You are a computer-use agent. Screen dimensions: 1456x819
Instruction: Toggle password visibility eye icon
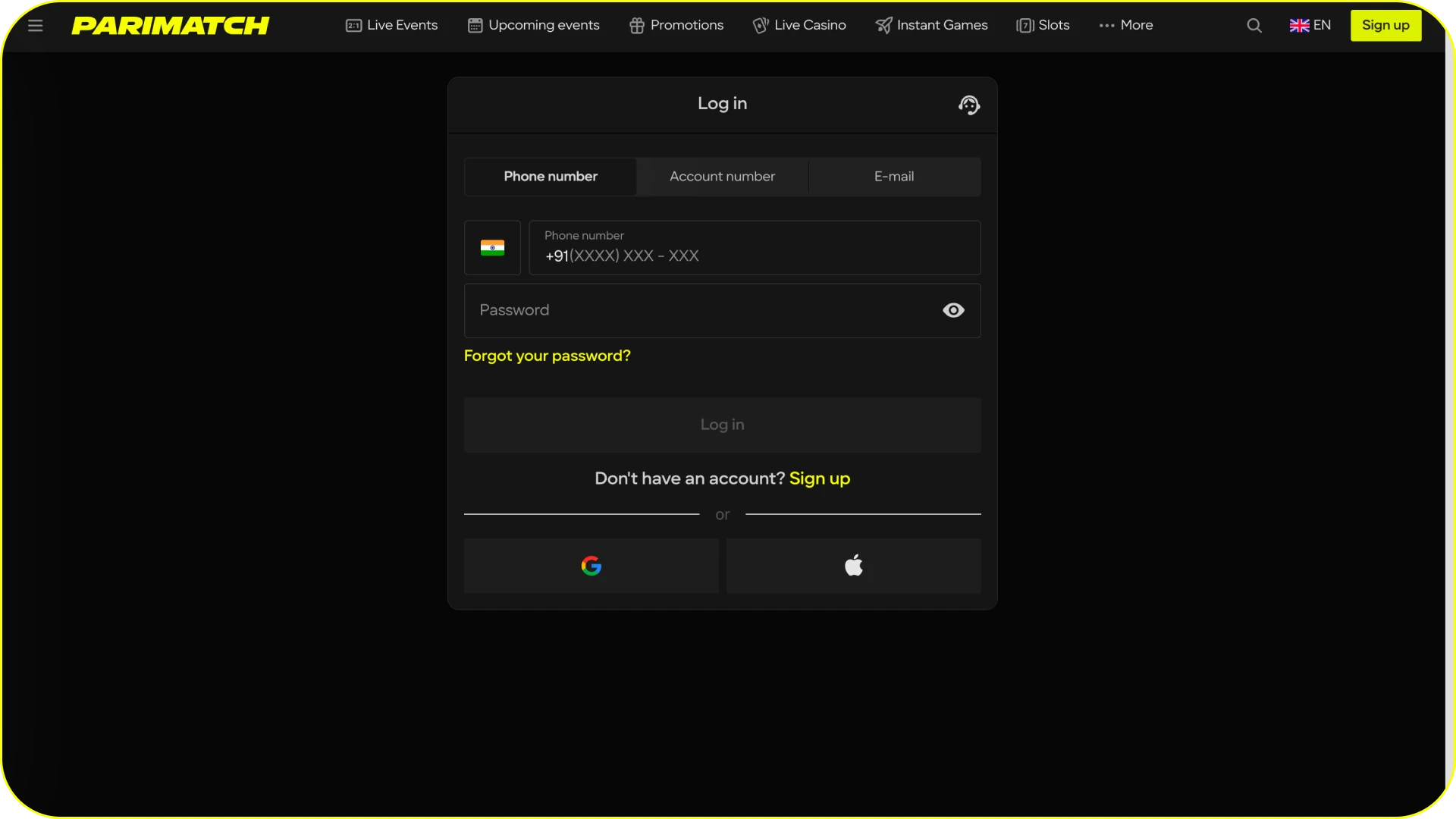tap(953, 310)
